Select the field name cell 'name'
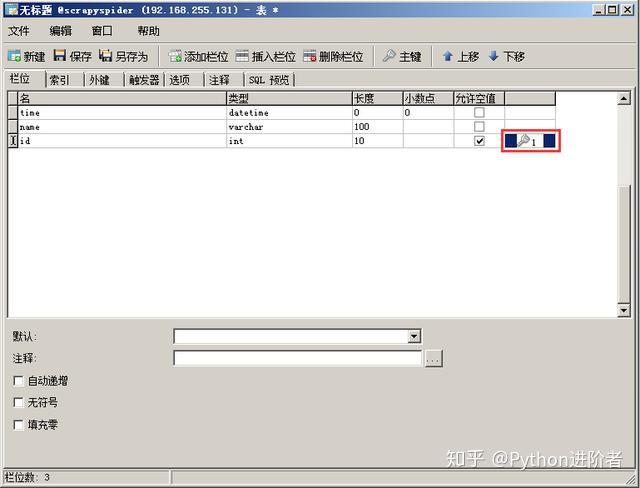Screen dimensions: 640x488 coord(122,127)
